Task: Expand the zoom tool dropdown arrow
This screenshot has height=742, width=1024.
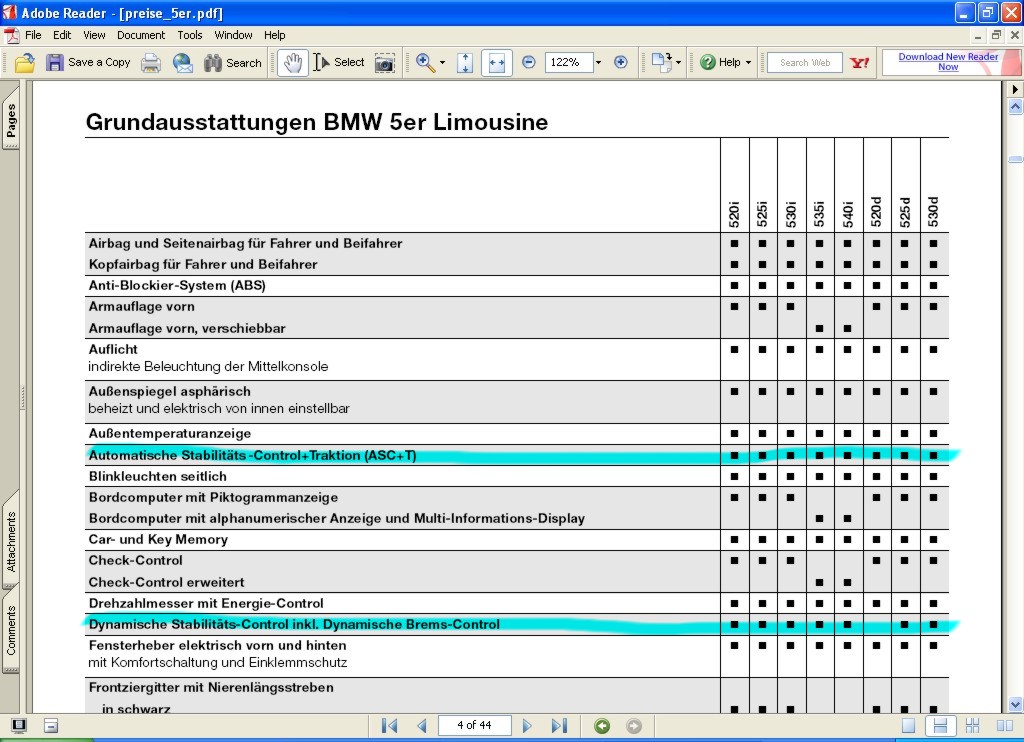Action: pyautogui.click(x=442, y=63)
